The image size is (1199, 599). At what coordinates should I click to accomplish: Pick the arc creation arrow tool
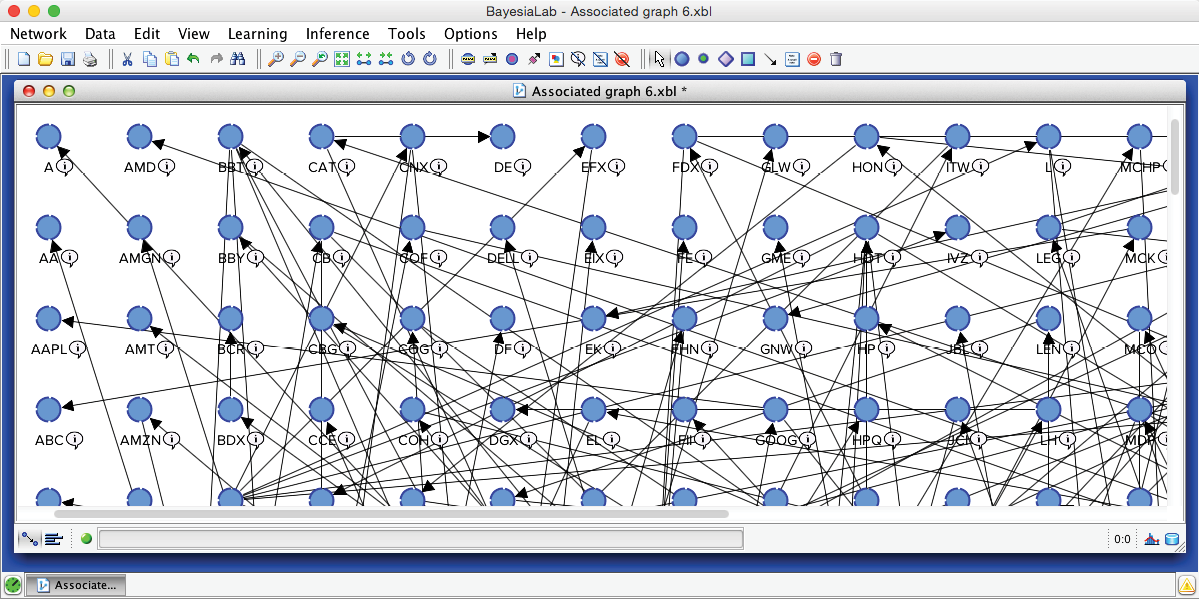pos(770,59)
